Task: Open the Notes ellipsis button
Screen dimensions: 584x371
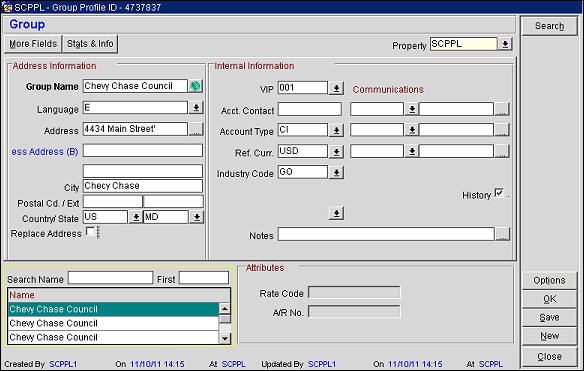Action: tap(502, 234)
